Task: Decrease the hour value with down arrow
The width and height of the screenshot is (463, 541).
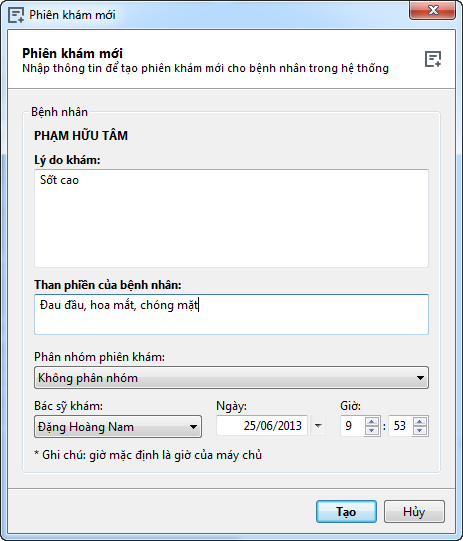Action: 372,431
